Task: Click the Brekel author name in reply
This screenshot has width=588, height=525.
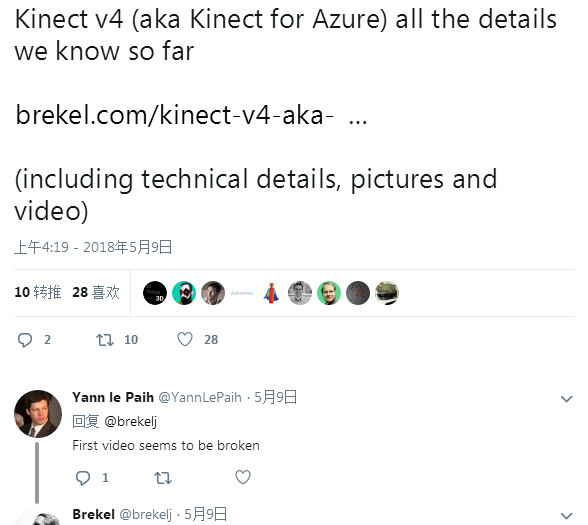Action: click(93, 514)
